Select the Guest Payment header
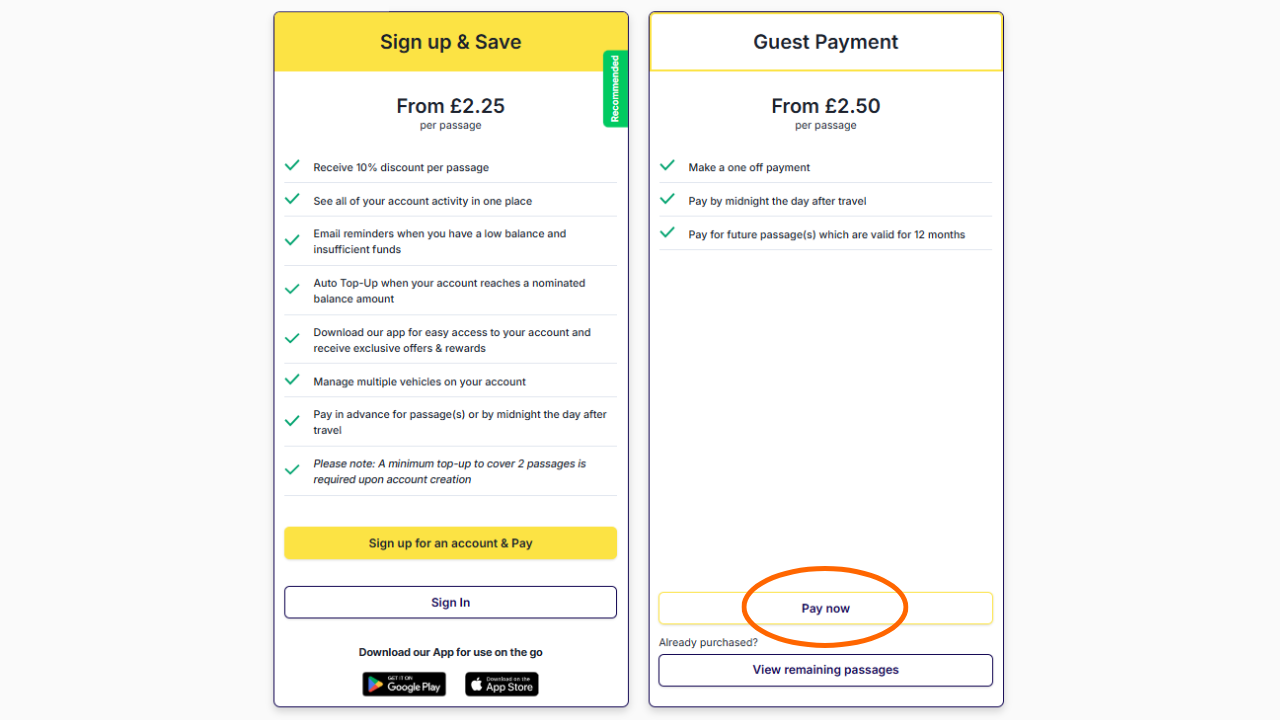This screenshot has width=1280, height=720. point(825,42)
